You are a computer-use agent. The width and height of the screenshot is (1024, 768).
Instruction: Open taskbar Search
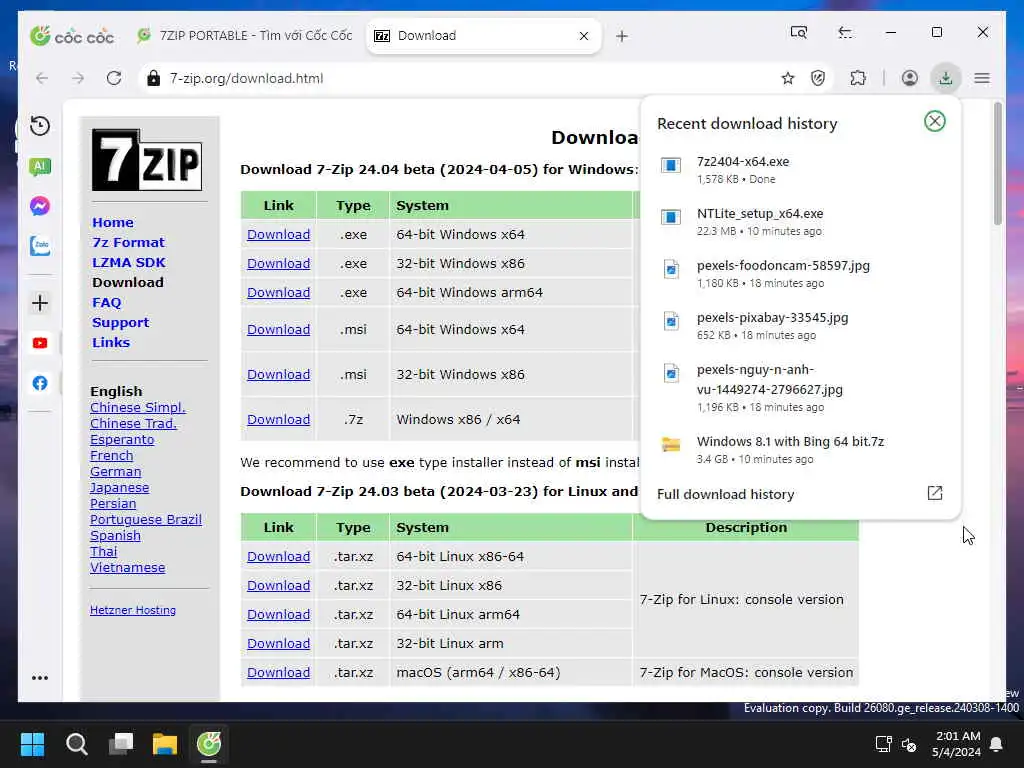pyautogui.click(x=76, y=744)
